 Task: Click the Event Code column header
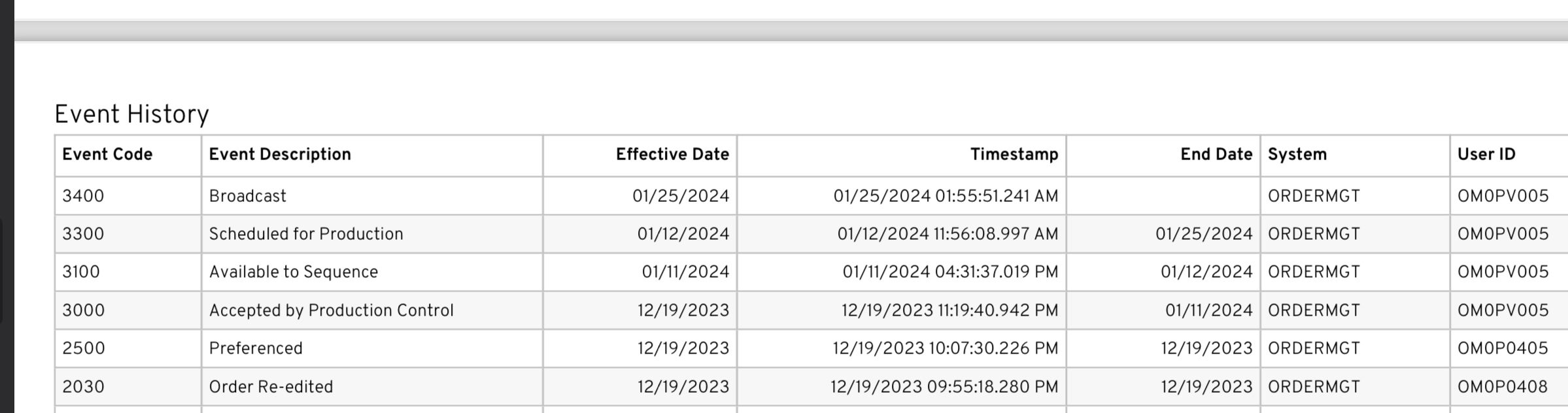[x=107, y=155]
